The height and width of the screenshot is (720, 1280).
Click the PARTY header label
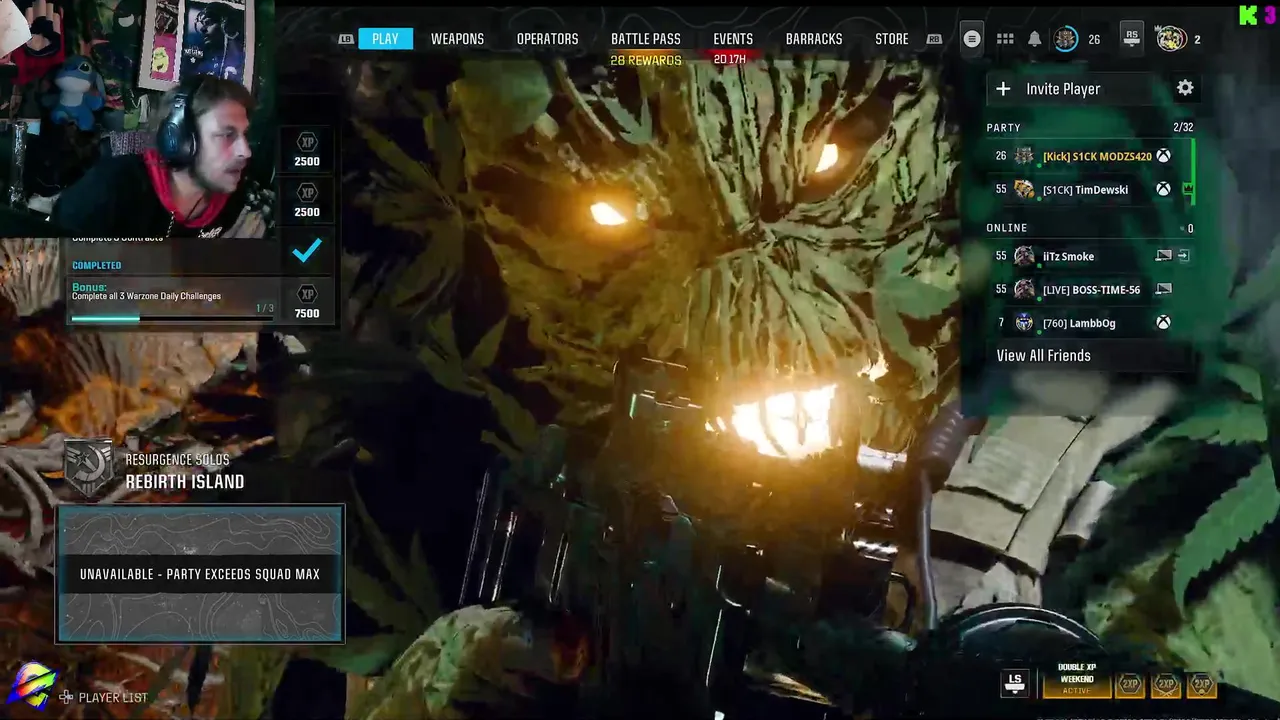[1003, 128]
